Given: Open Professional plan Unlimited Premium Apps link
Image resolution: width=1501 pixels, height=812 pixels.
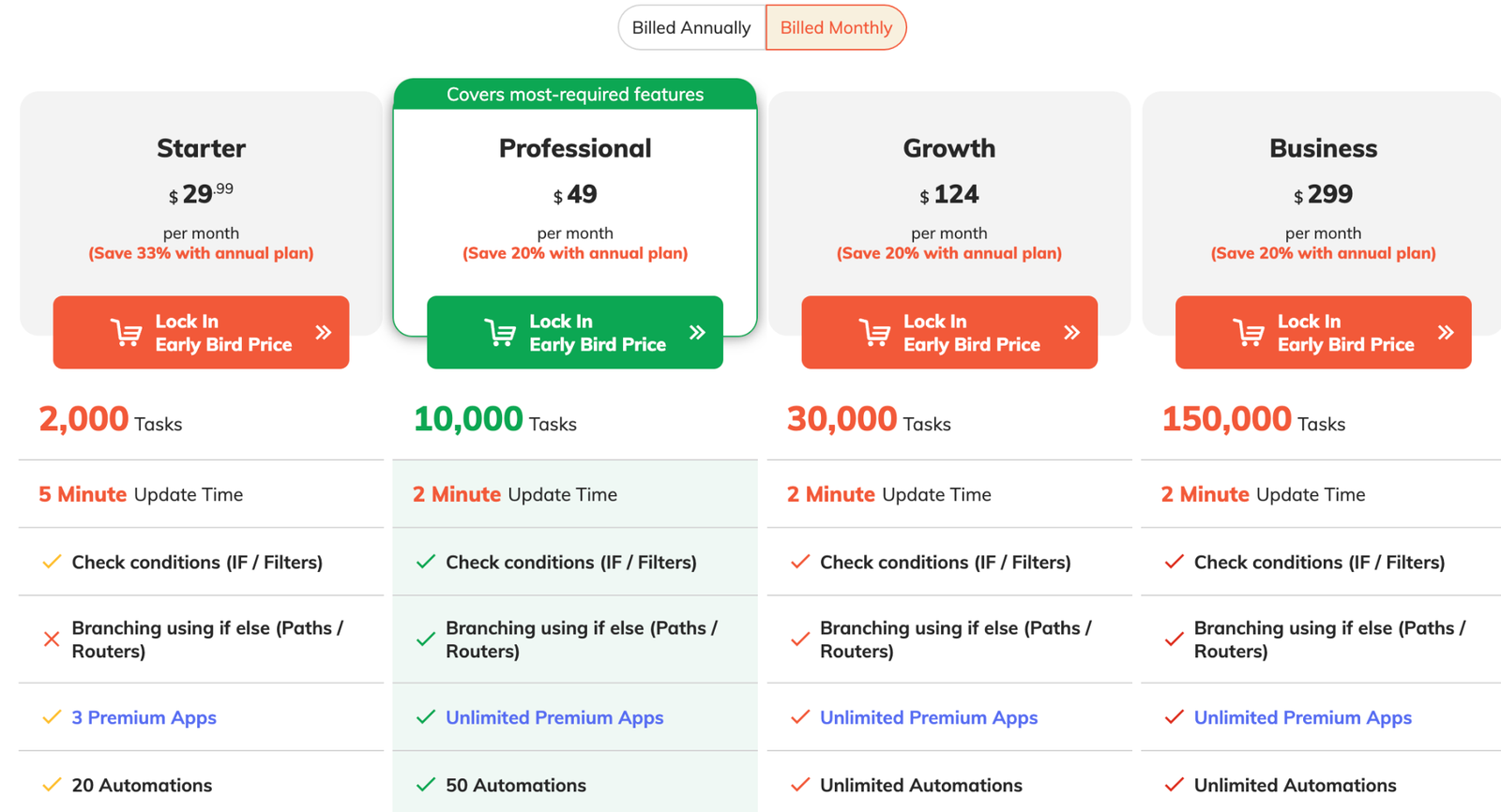Looking at the screenshot, I should tap(554, 717).
